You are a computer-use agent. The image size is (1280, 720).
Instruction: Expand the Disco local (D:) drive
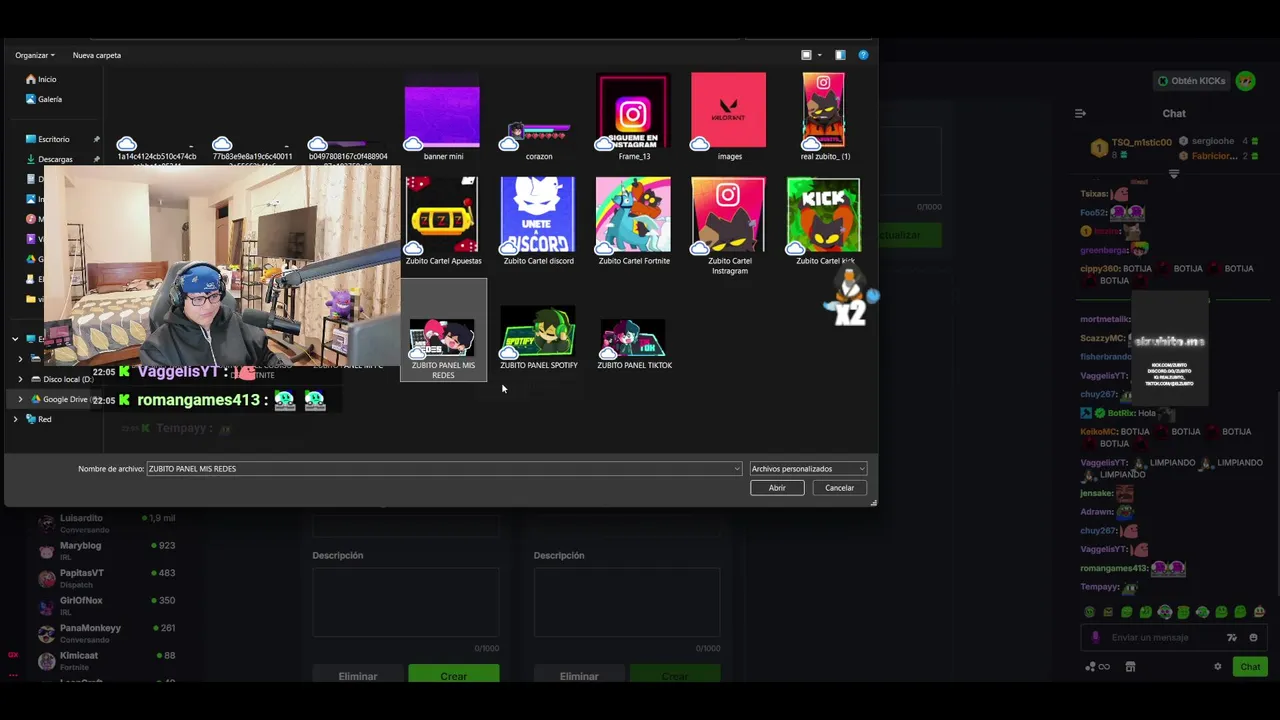[20, 379]
